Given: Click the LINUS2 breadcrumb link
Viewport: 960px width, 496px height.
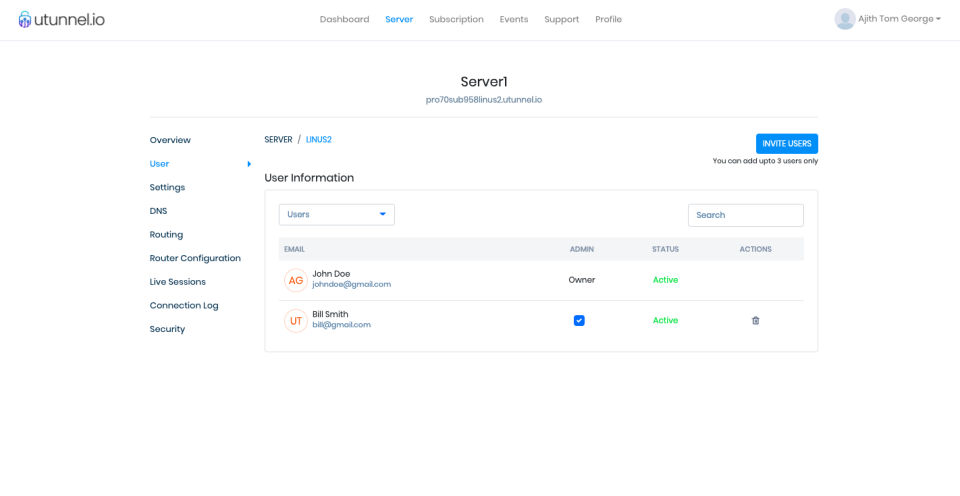Looking at the screenshot, I should pyautogui.click(x=318, y=140).
